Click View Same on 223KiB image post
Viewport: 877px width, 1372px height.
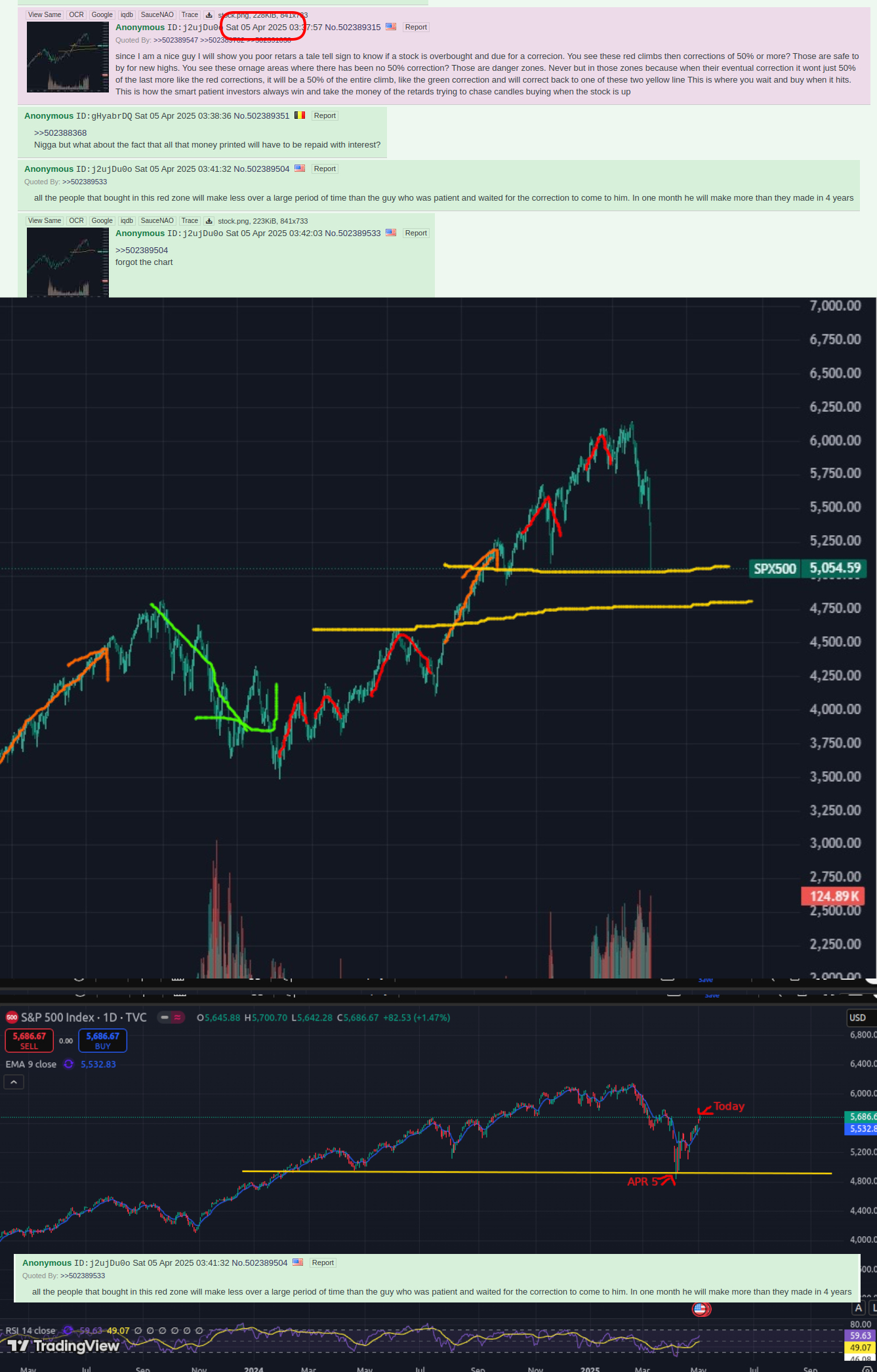click(x=45, y=221)
